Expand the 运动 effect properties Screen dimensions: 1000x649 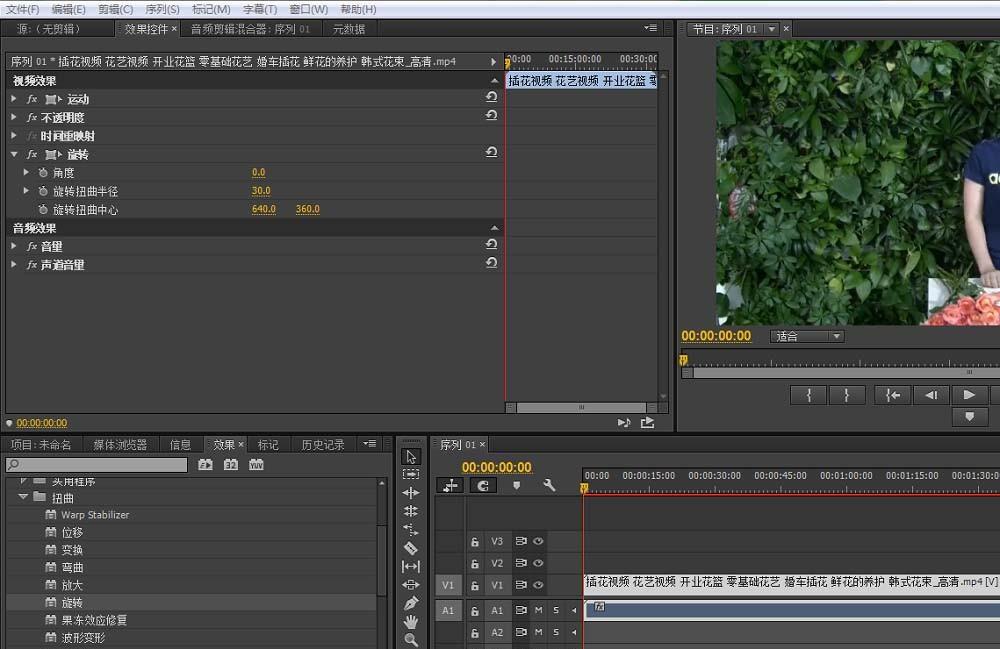pyautogui.click(x=14, y=99)
